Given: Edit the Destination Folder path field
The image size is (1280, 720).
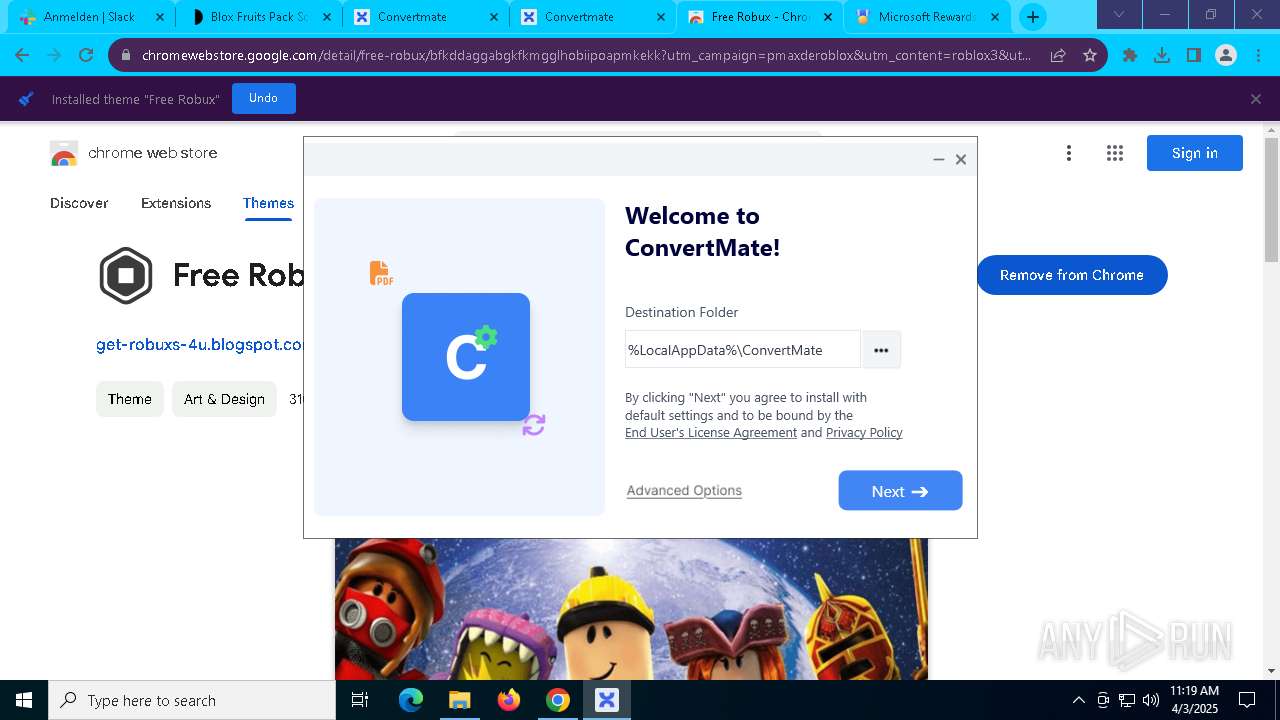Looking at the screenshot, I should pyautogui.click(x=742, y=350).
